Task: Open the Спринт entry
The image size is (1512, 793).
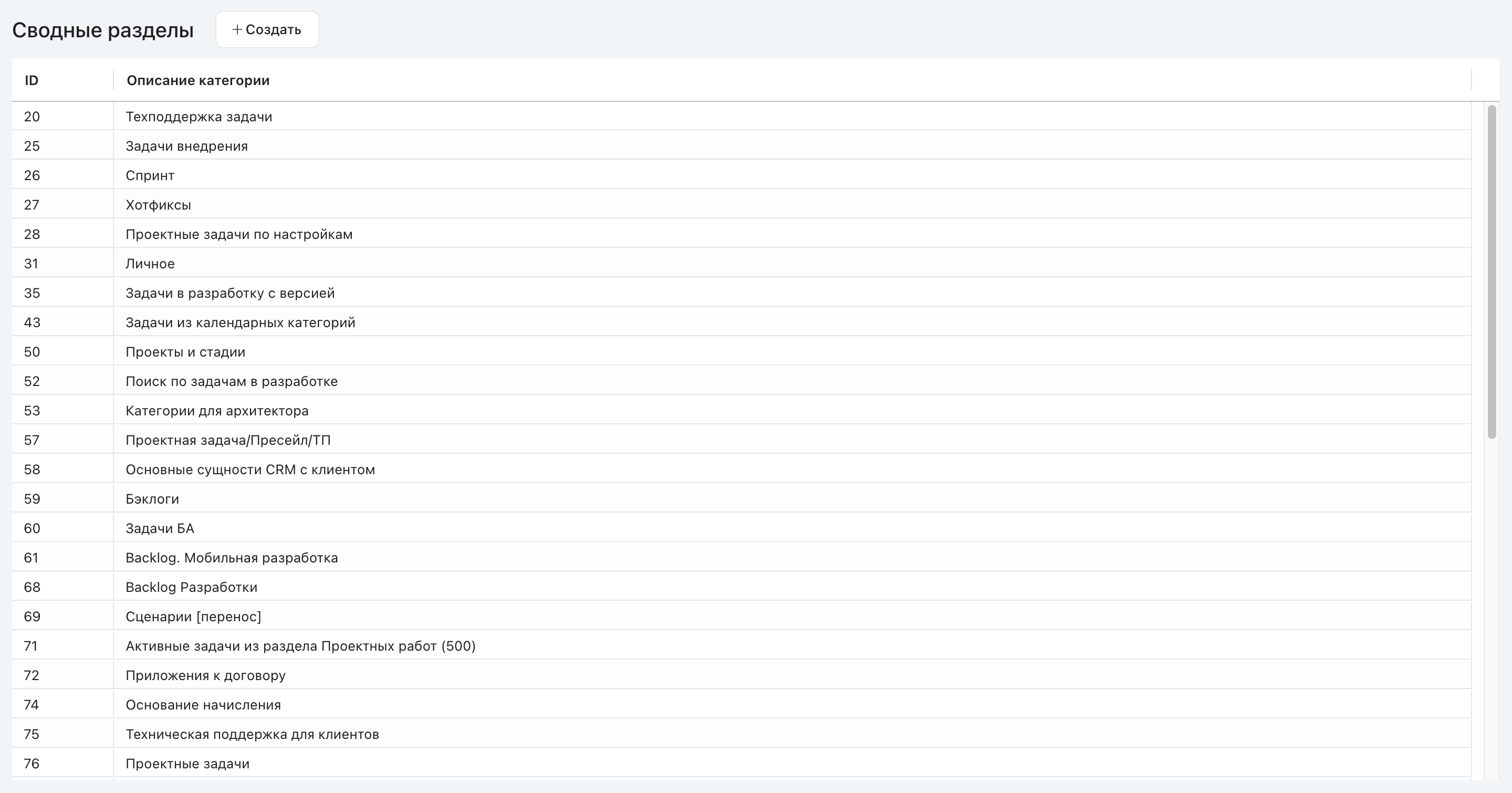Action: [x=742, y=175]
